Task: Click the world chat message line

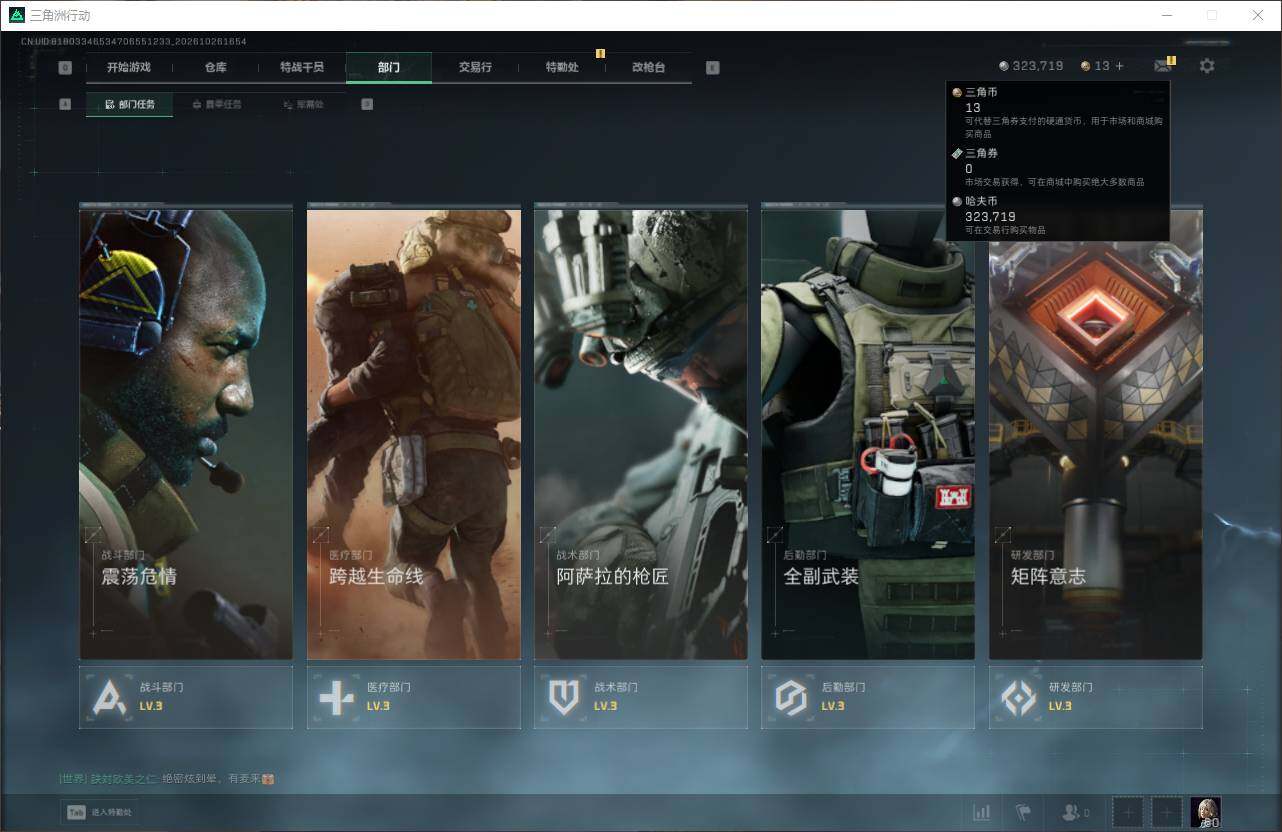Action: click(x=167, y=778)
